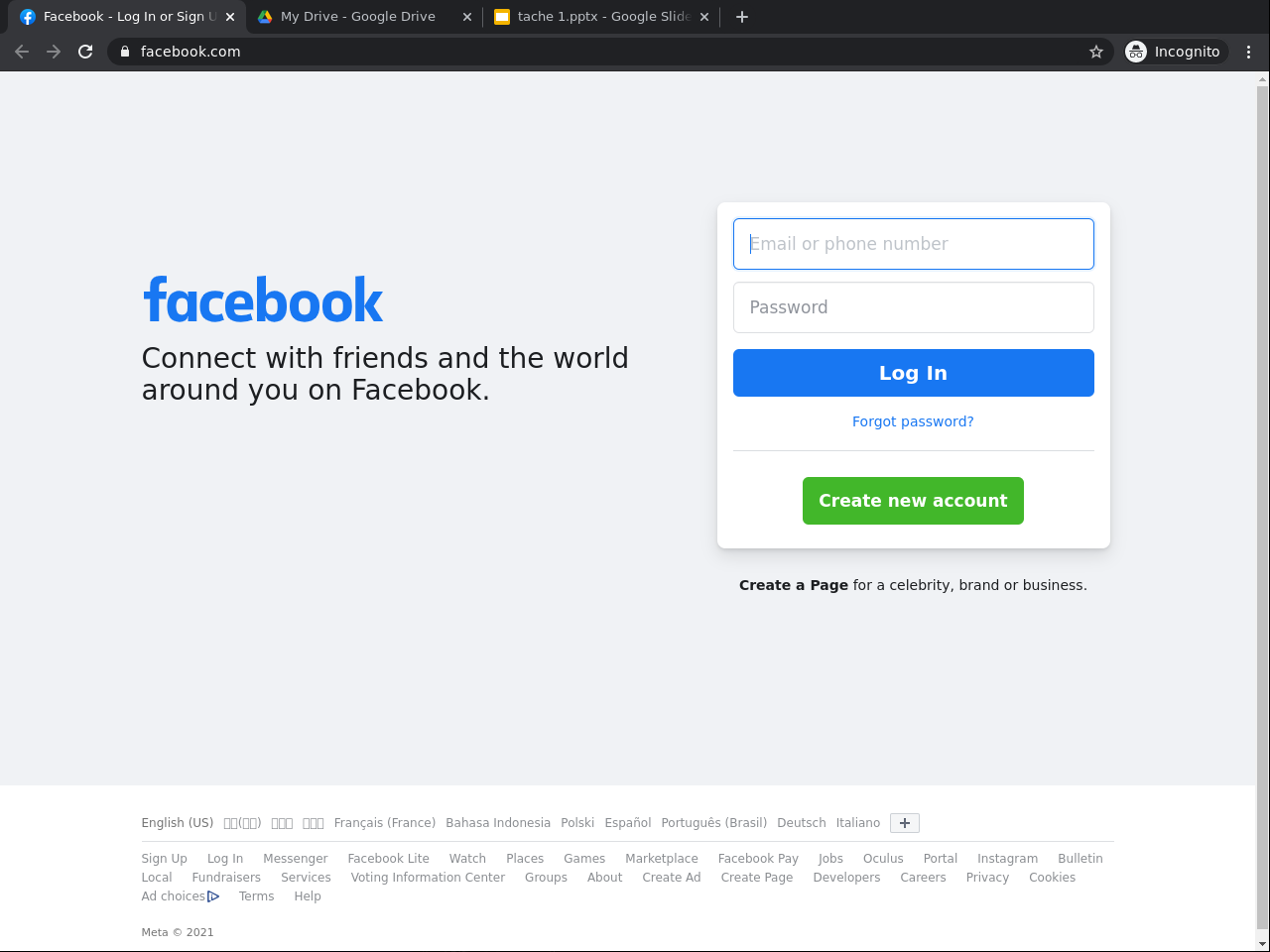This screenshot has width=1270, height=952.
Task: Open the Careers footer link
Action: 923,878
